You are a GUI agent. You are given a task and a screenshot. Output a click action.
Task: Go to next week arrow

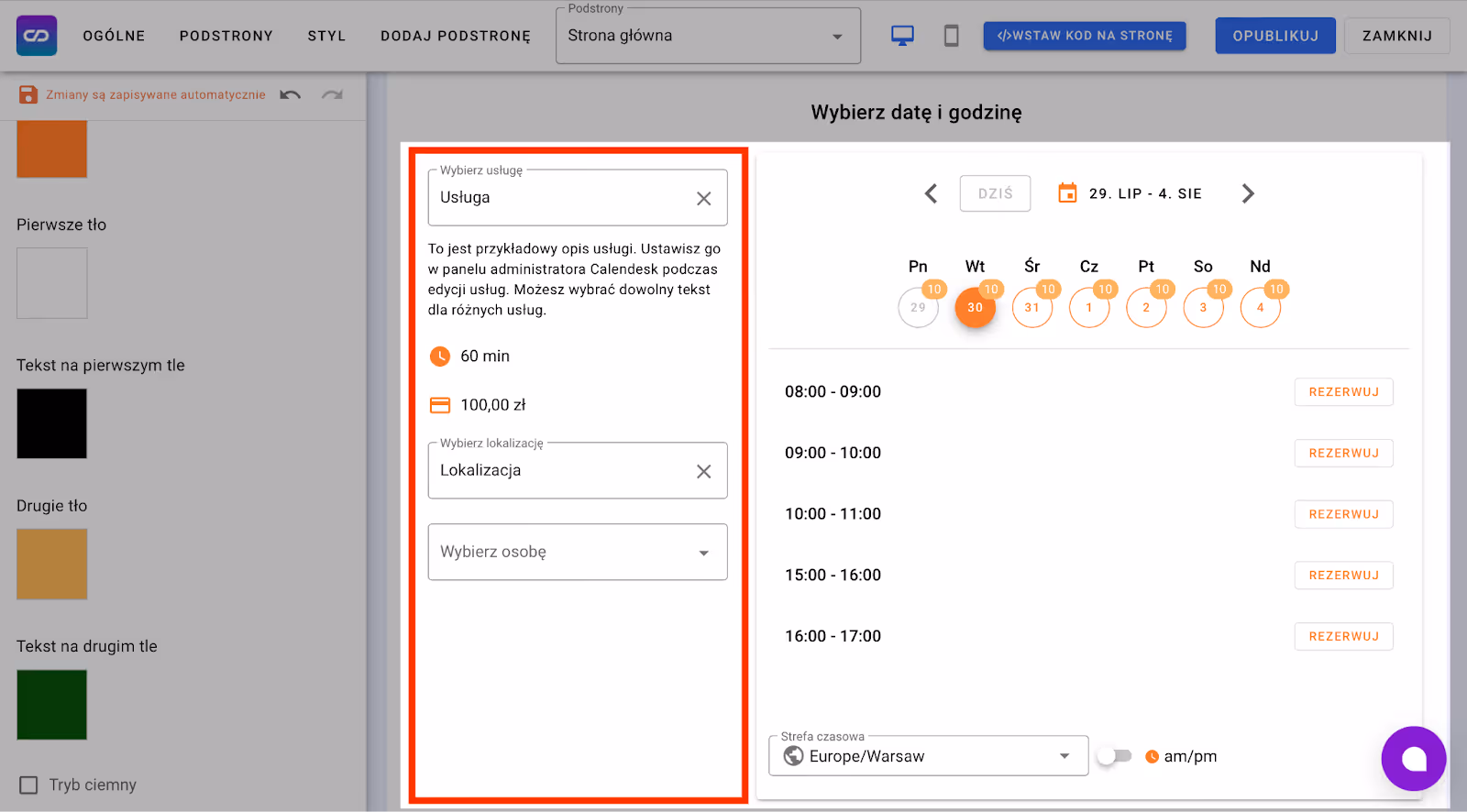[1247, 193]
